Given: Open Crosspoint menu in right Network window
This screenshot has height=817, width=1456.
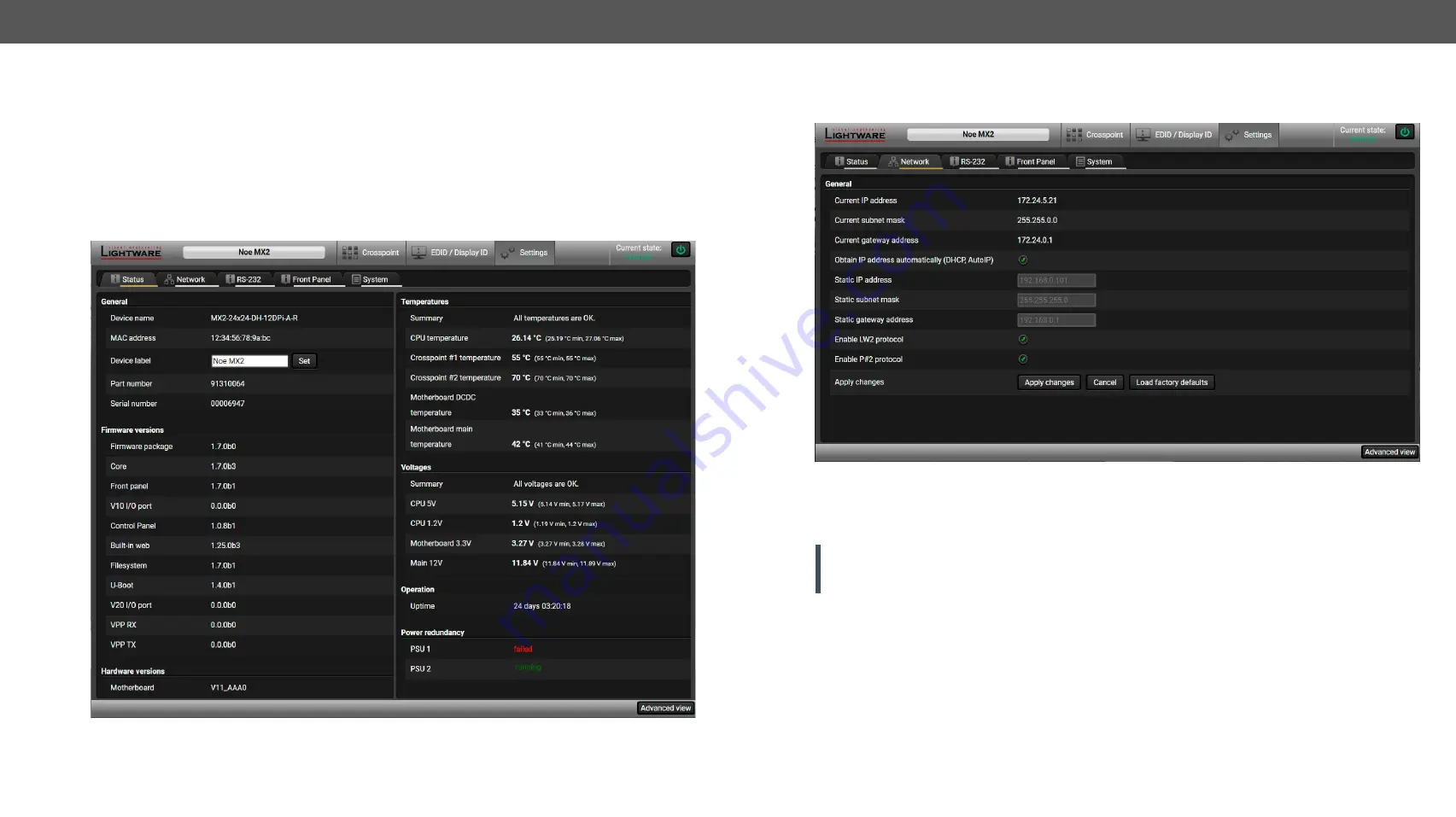Looking at the screenshot, I should pyautogui.click(x=1096, y=135).
